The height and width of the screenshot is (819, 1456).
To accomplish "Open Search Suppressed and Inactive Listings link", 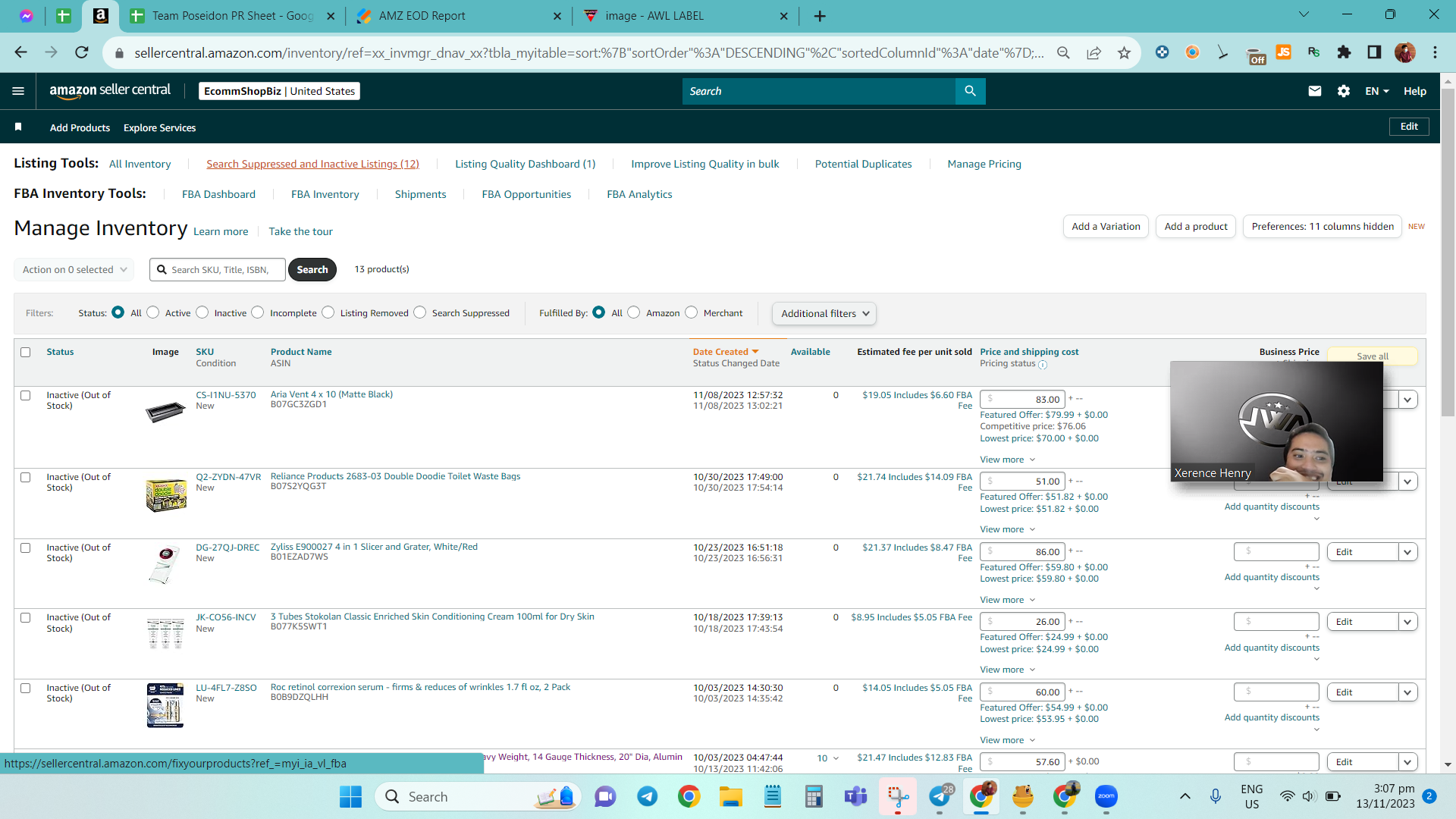I will (x=312, y=164).
